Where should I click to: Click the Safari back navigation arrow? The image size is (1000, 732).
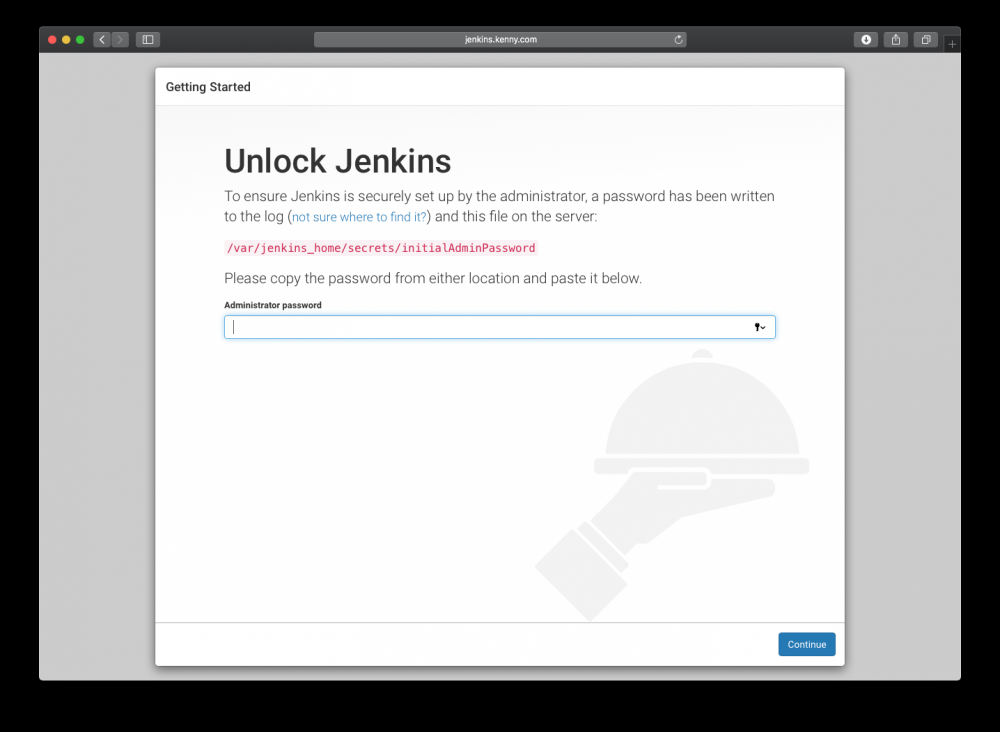102,40
